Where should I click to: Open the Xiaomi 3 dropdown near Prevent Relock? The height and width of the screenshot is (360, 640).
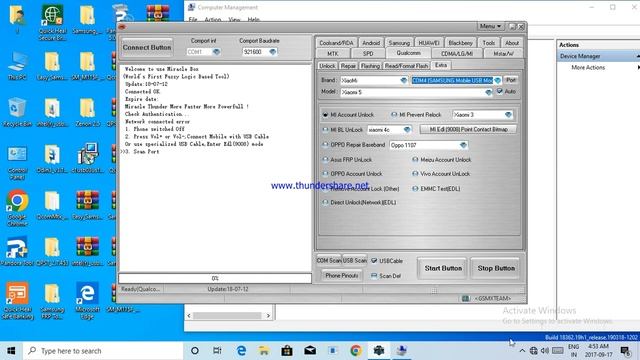point(508,115)
